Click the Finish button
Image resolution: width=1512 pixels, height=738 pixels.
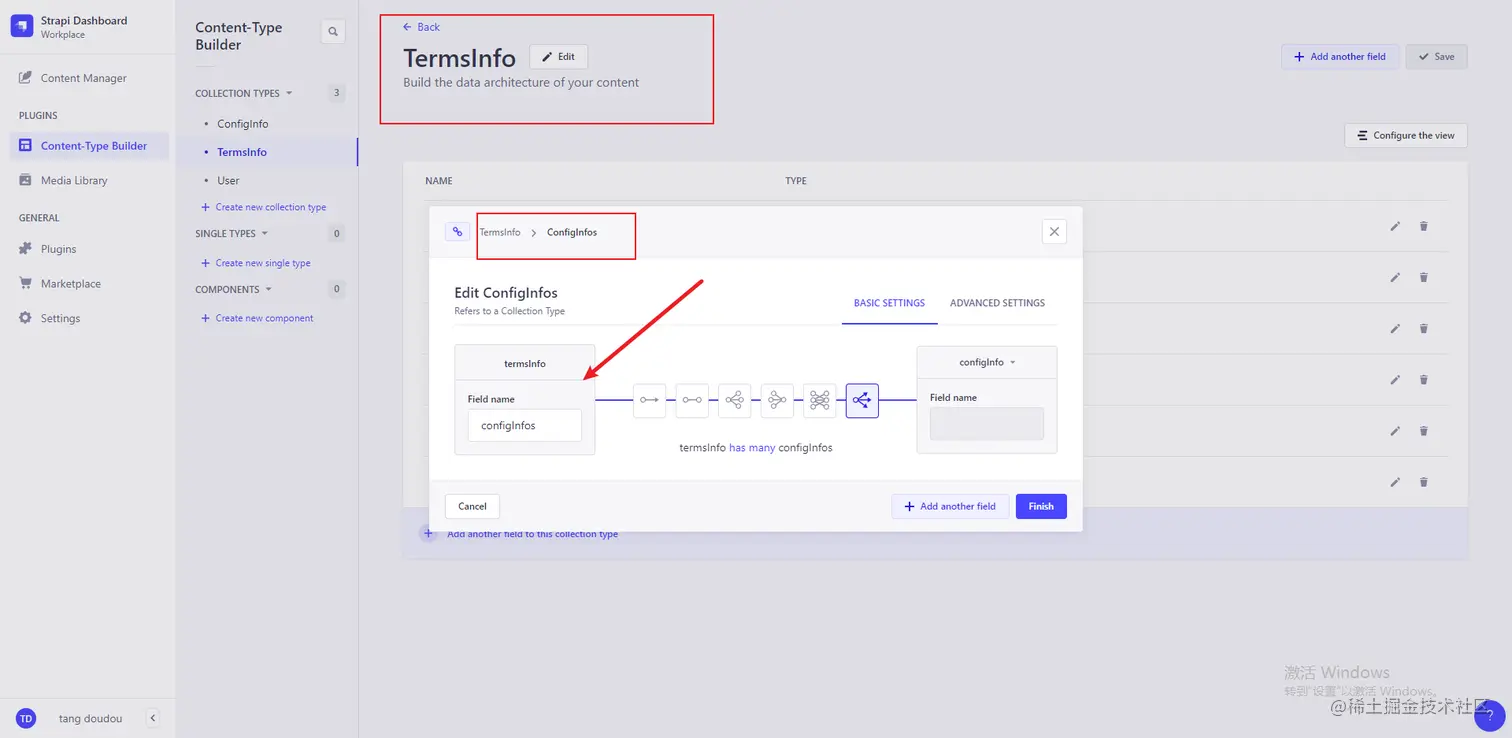click(1041, 506)
